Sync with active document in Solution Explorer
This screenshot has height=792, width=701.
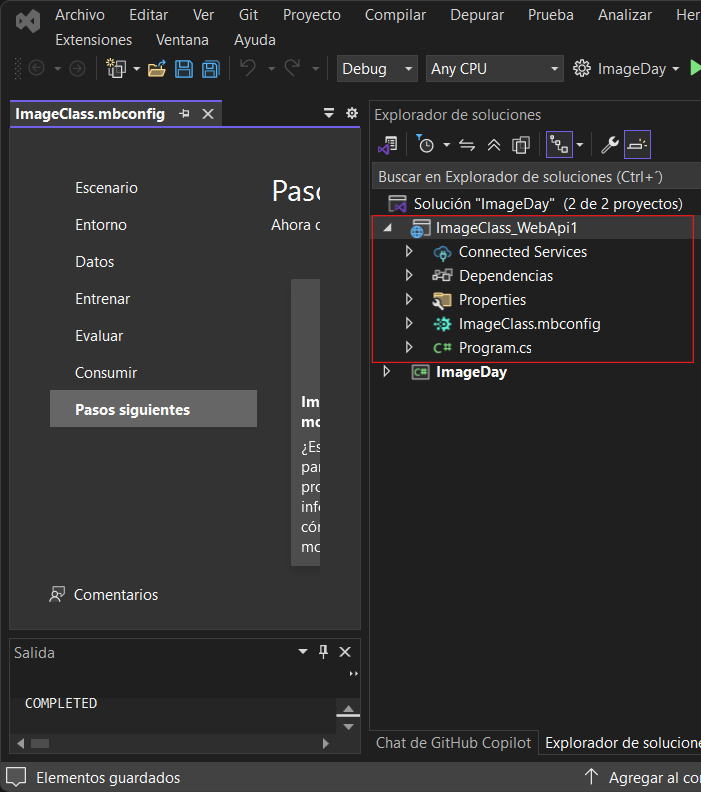pyautogui.click(x=467, y=145)
